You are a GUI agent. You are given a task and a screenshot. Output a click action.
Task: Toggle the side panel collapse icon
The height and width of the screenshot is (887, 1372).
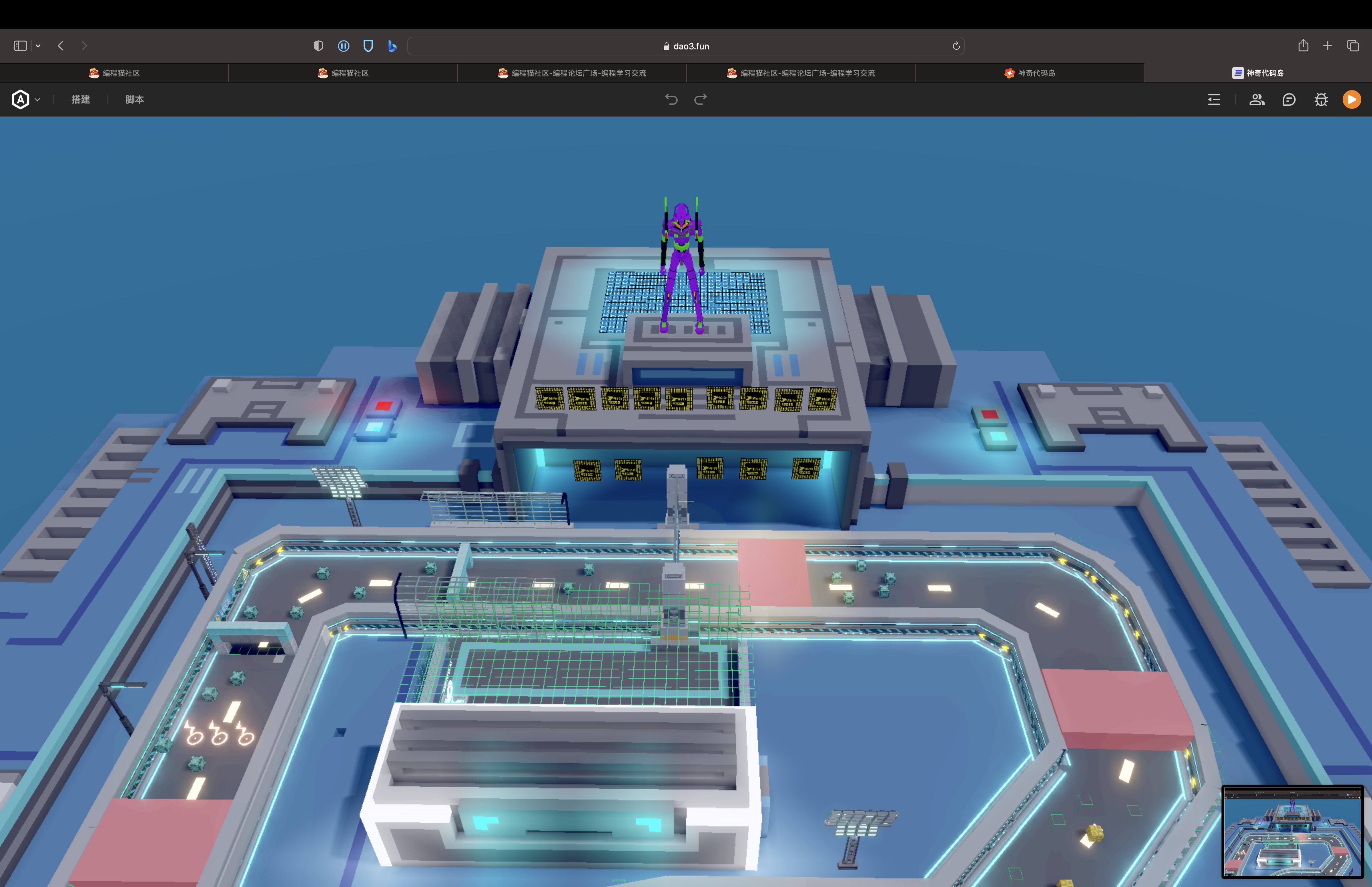(x=1214, y=100)
